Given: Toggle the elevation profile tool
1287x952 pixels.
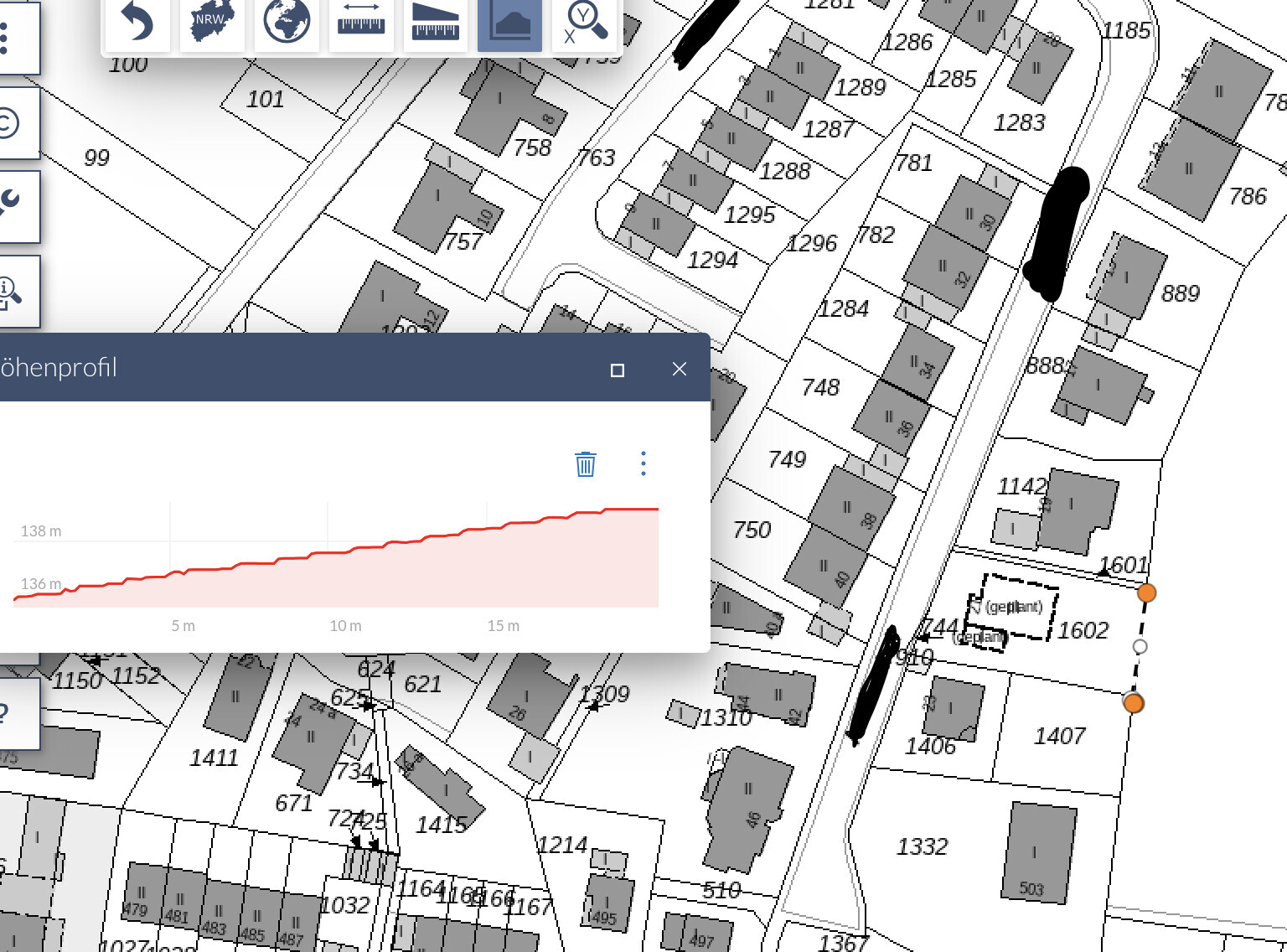Looking at the screenshot, I should point(509,23).
